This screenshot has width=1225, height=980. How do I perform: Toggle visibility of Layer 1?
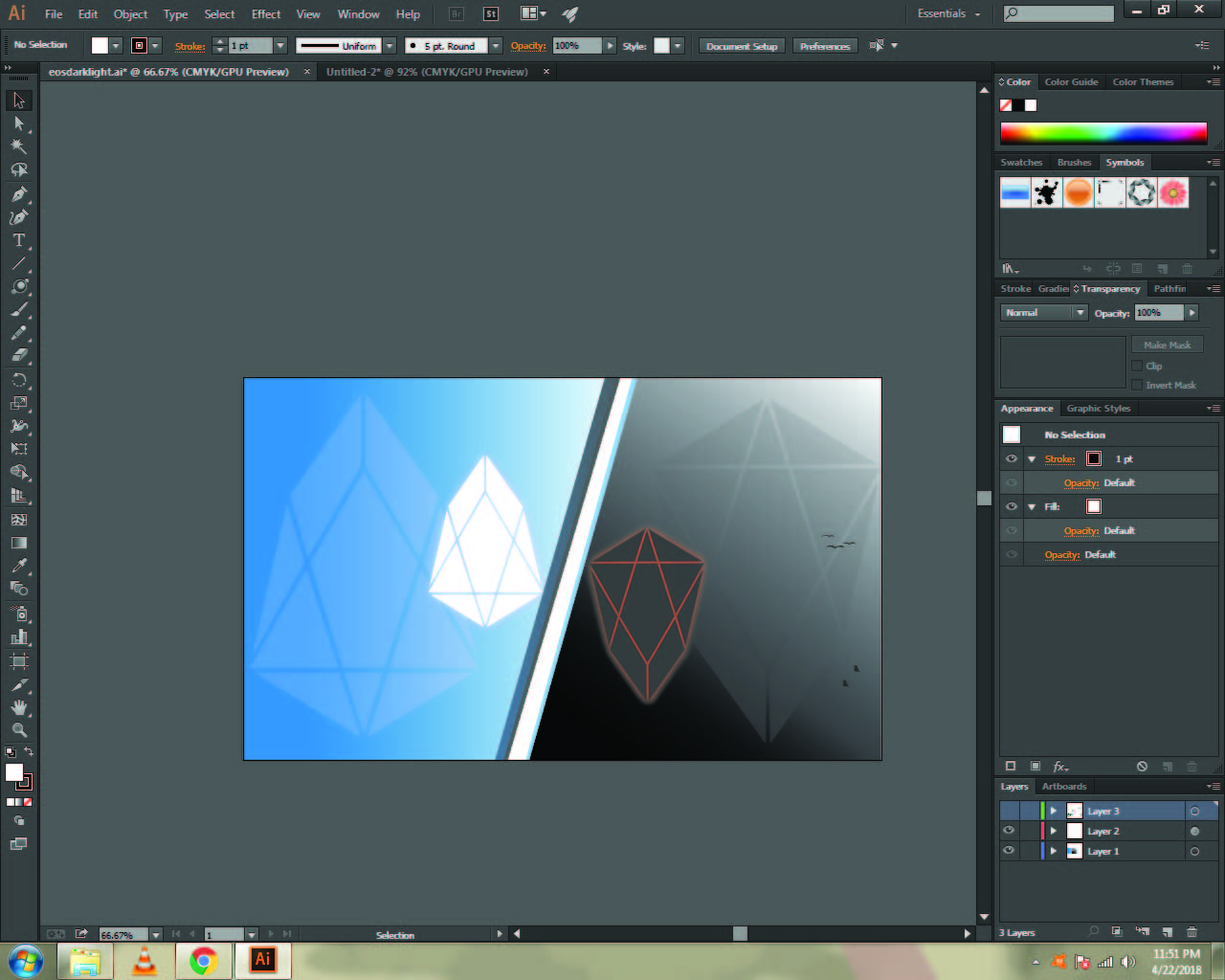tap(1009, 851)
